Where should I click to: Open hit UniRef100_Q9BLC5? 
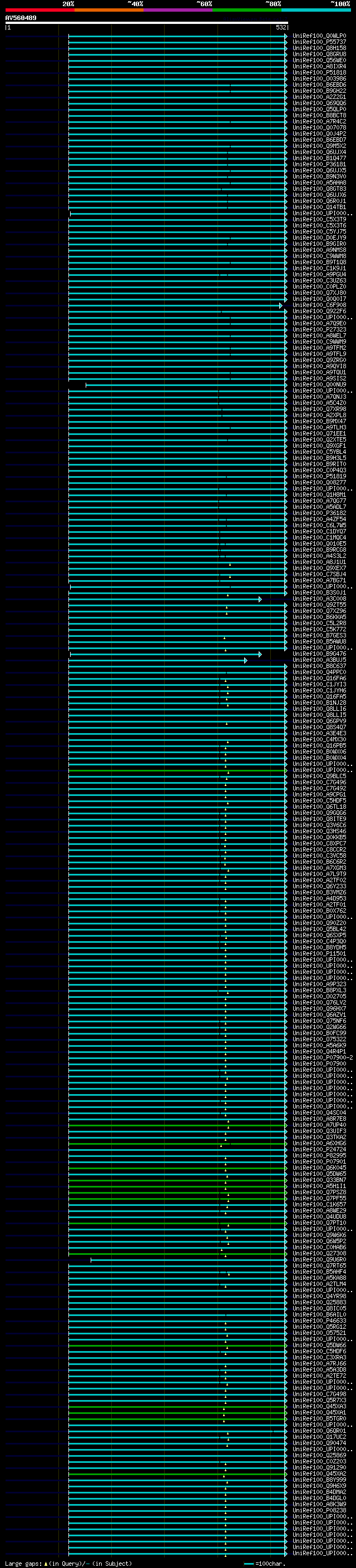coord(319,776)
